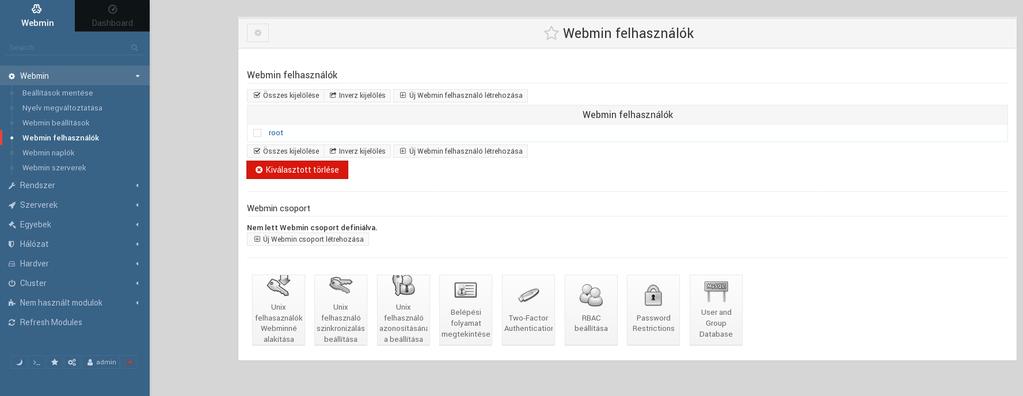This screenshot has width=1023, height=396.
Task: Expand the Rendszer category
Action: 74,185
